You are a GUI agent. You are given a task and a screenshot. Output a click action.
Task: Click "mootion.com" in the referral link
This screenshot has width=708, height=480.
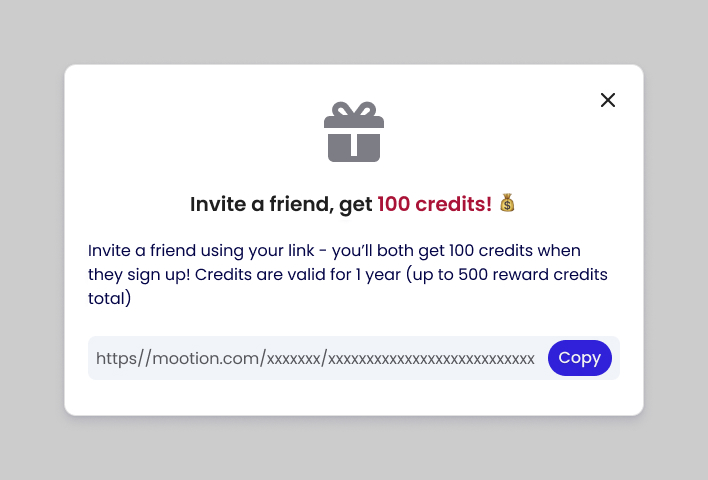(x=205, y=358)
